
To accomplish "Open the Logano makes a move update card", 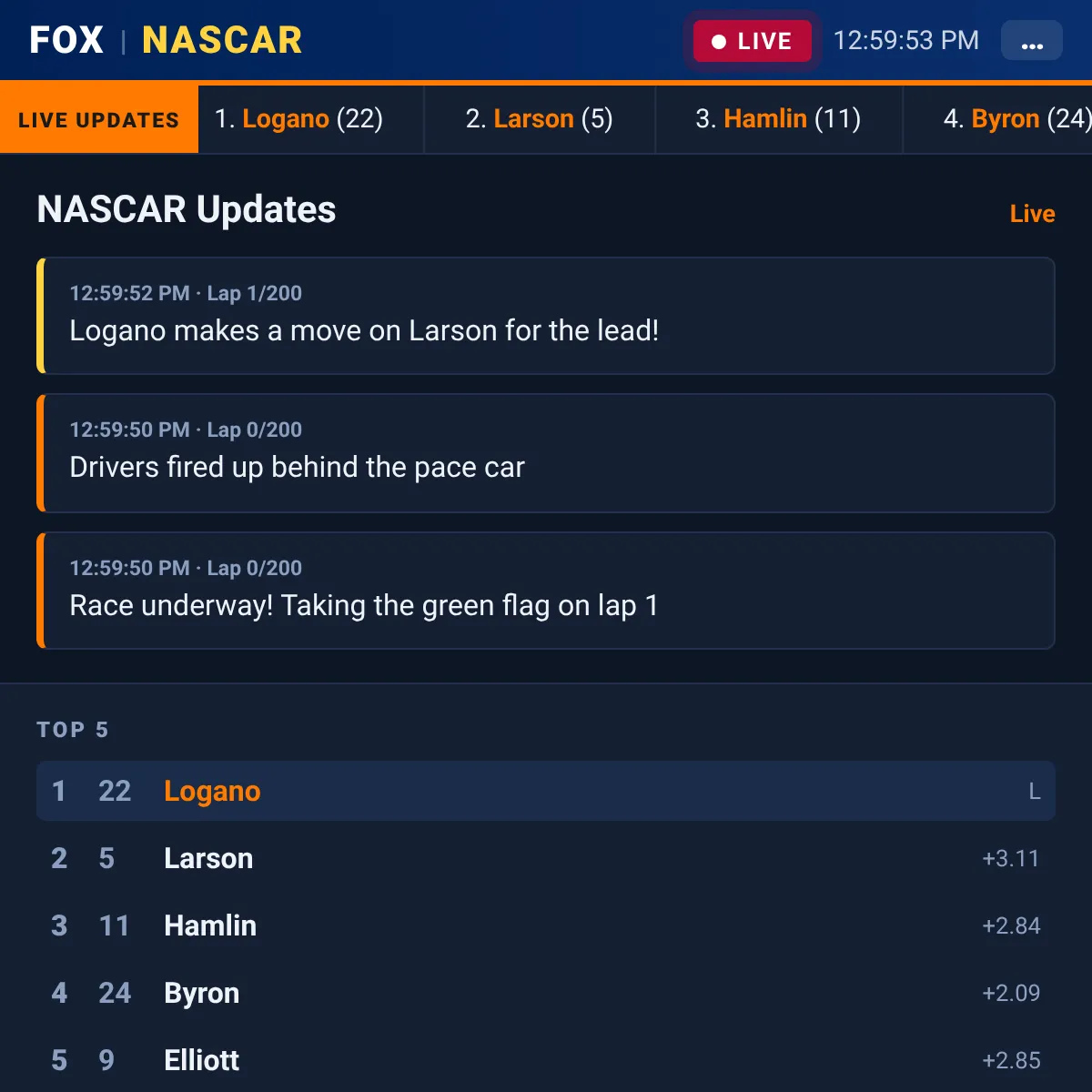I will coord(546,316).
